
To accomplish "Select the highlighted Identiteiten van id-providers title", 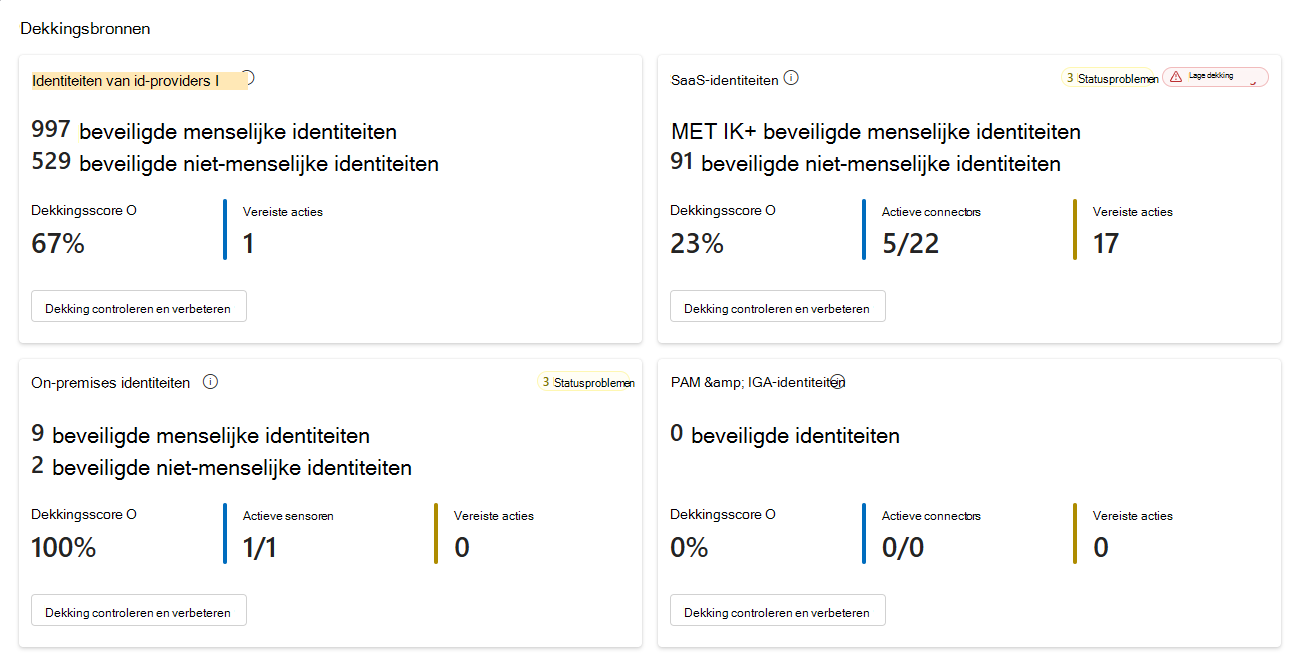I will [131, 79].
